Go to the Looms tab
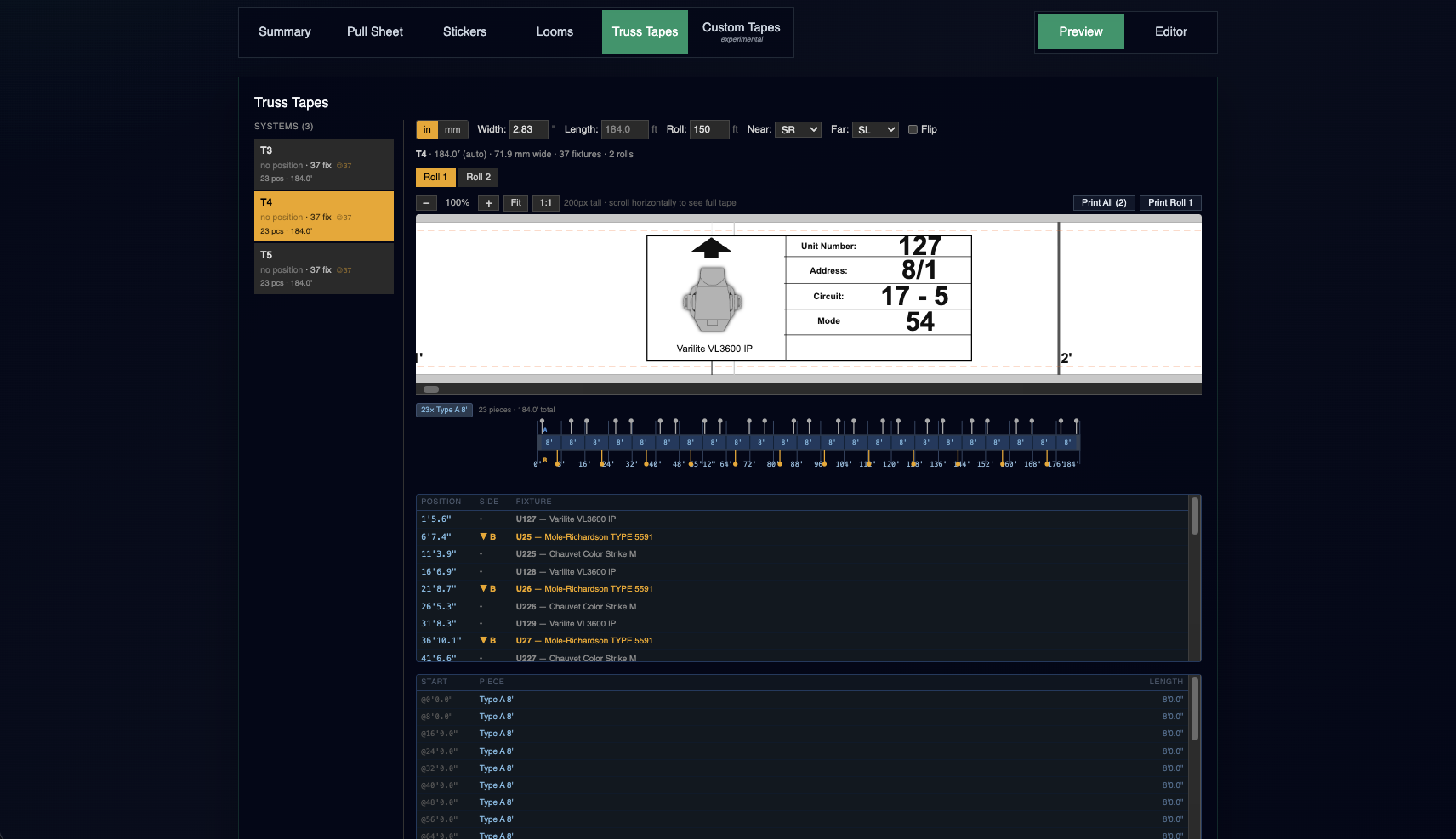The height and width of the screenshot is (839, 1456). [x=555, y=31]
